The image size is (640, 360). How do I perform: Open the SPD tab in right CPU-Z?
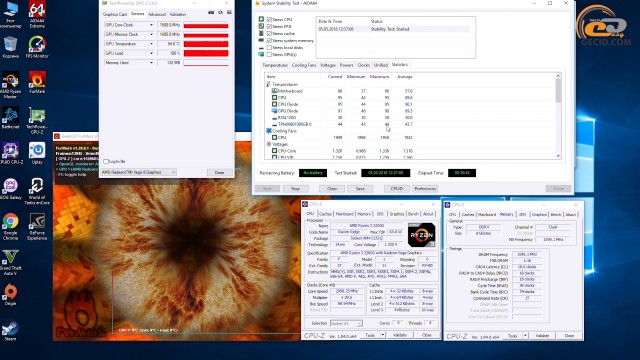pyautogui.click(x=522, y=215)
